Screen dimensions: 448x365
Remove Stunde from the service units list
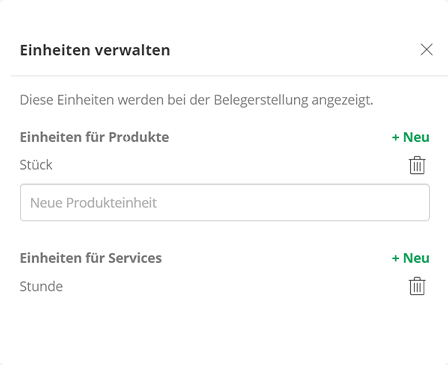tap(417, 286)
